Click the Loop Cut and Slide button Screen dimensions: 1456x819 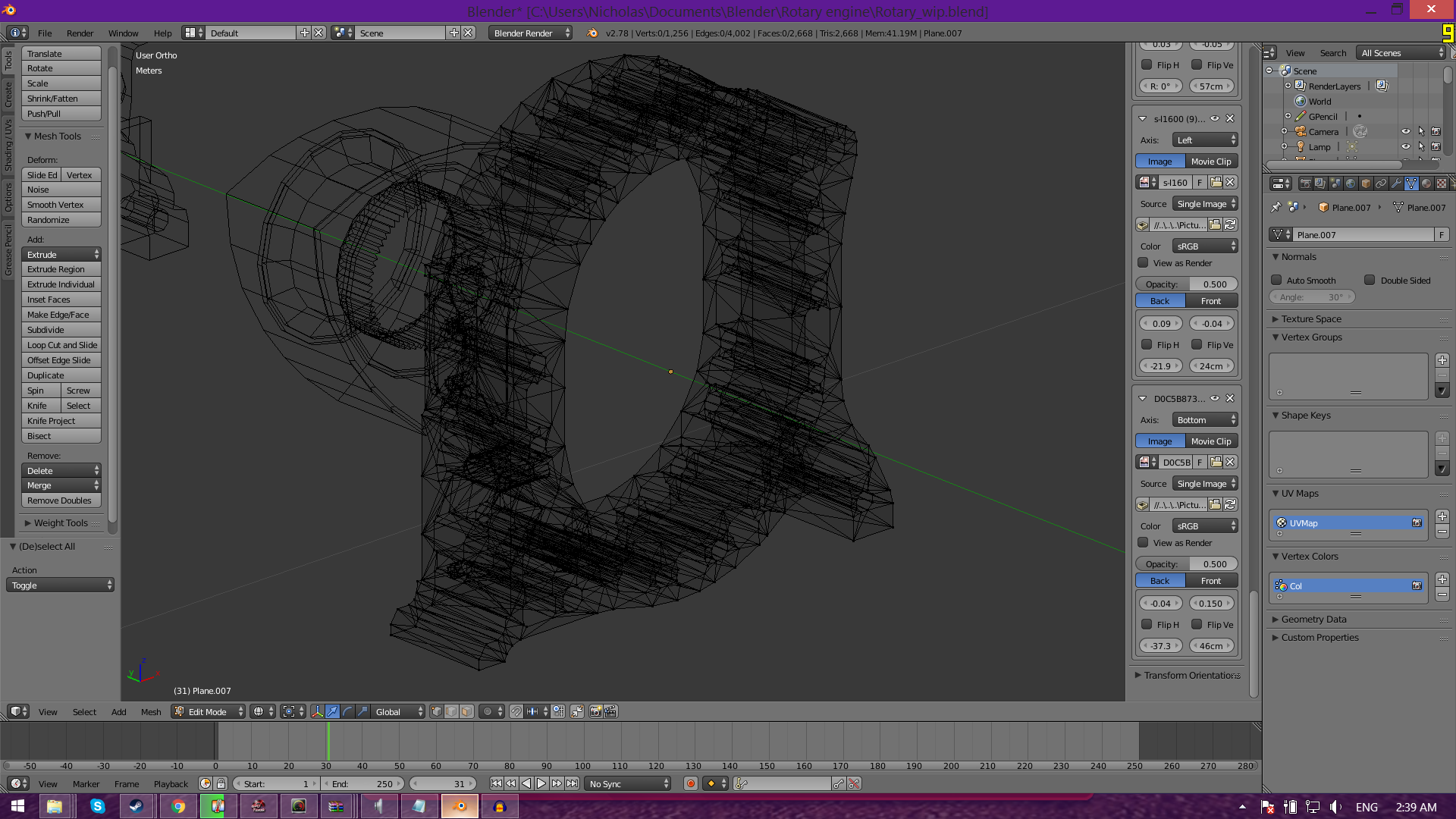coord(61,345)
